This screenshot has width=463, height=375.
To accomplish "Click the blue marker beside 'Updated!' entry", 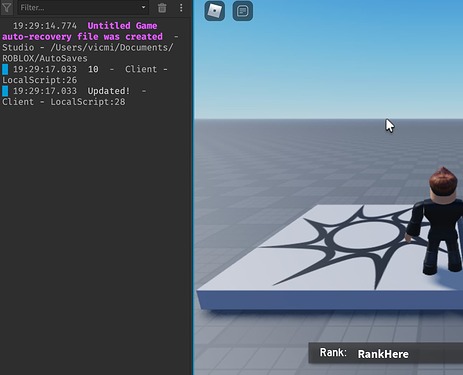I will (x=5, y=91).
